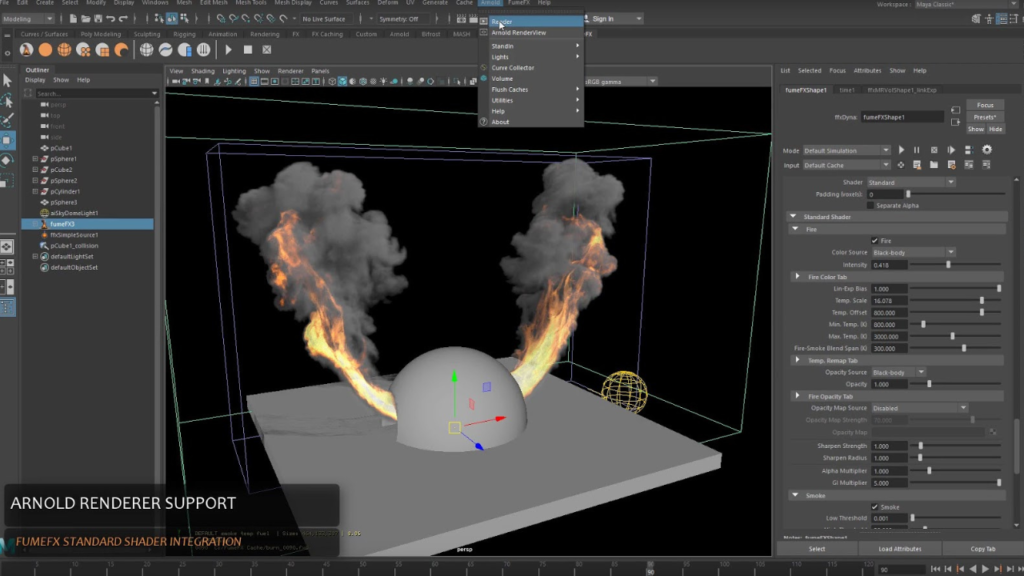Uncheck the Fire checkbox
The image size is (1024, 576).
[x=875, y=241]
